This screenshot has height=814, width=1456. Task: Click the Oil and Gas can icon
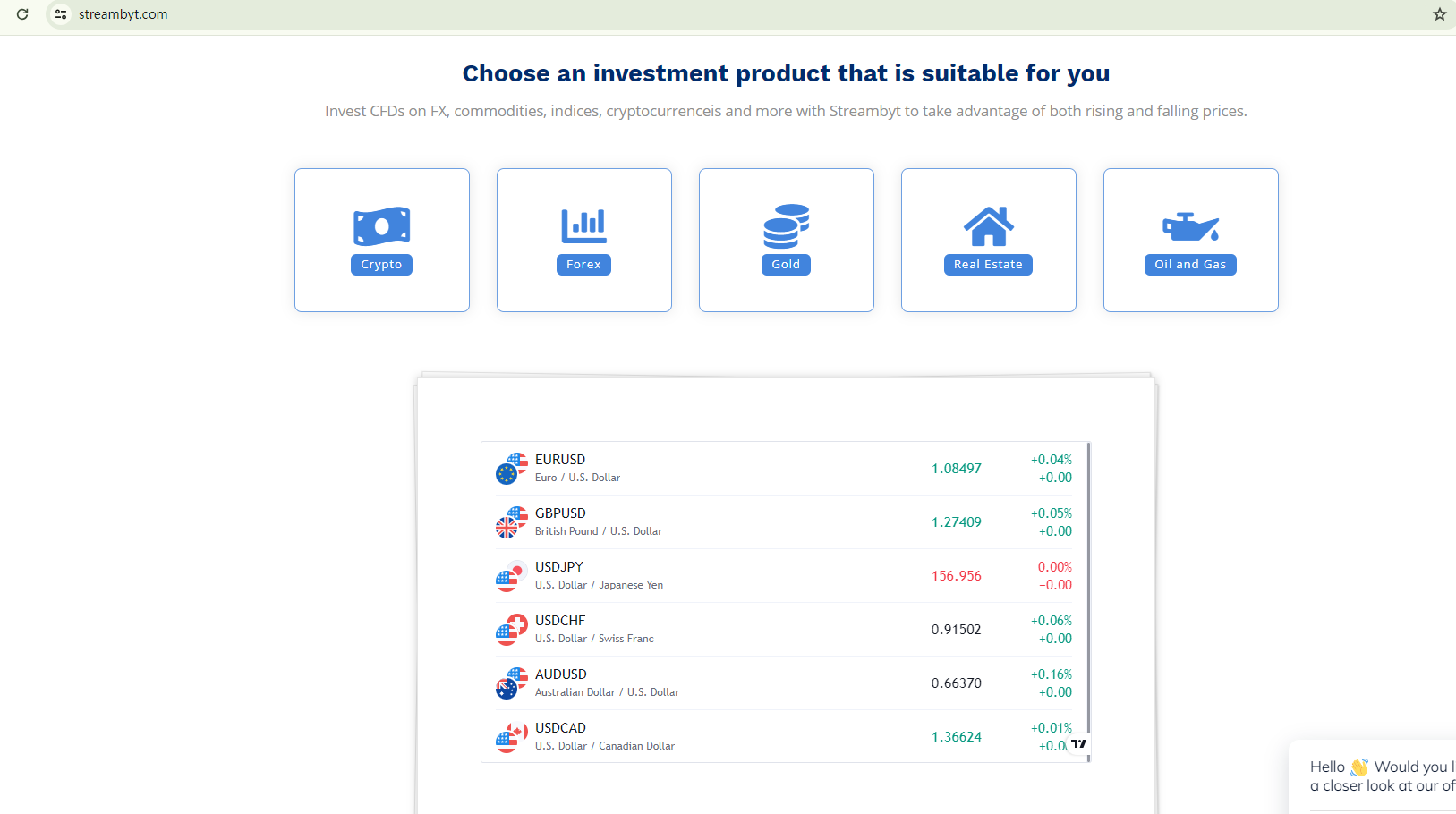[x=1190, y=227]
